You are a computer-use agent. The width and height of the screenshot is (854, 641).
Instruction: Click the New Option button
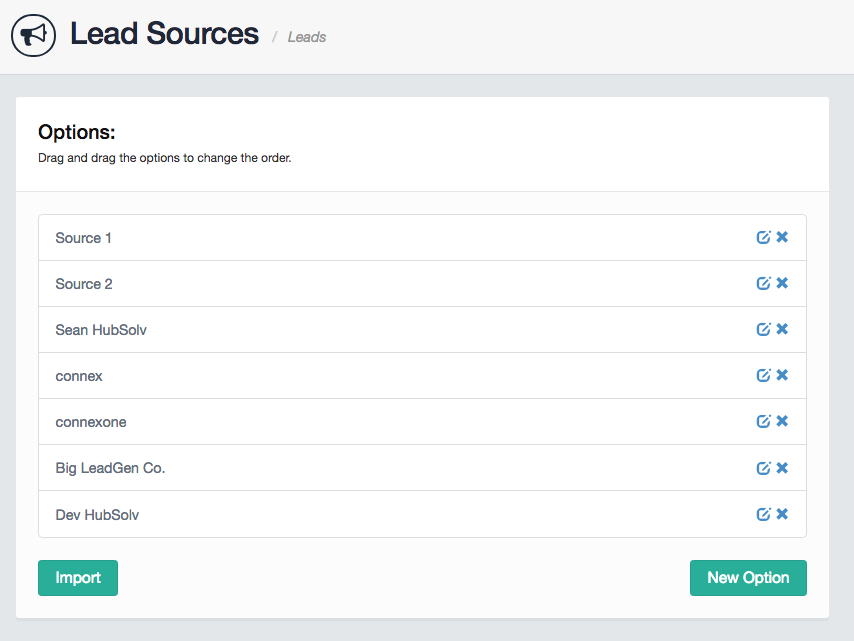click(x=747, y=578)
